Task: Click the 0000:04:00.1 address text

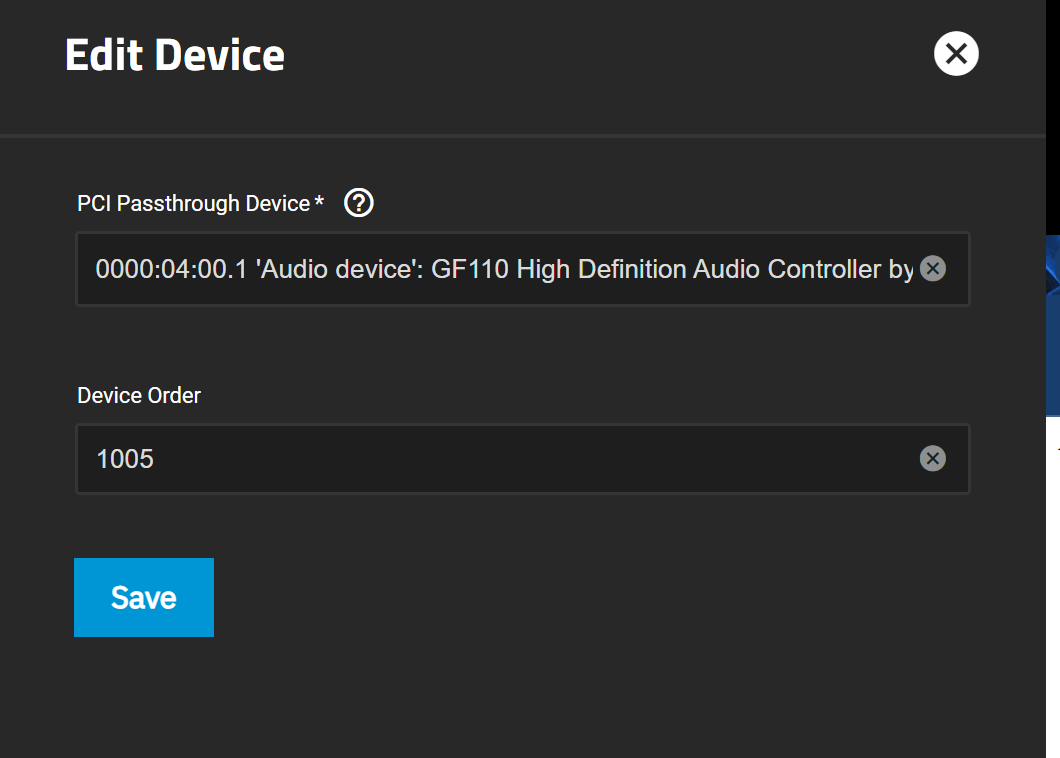Action: point(171,269)
